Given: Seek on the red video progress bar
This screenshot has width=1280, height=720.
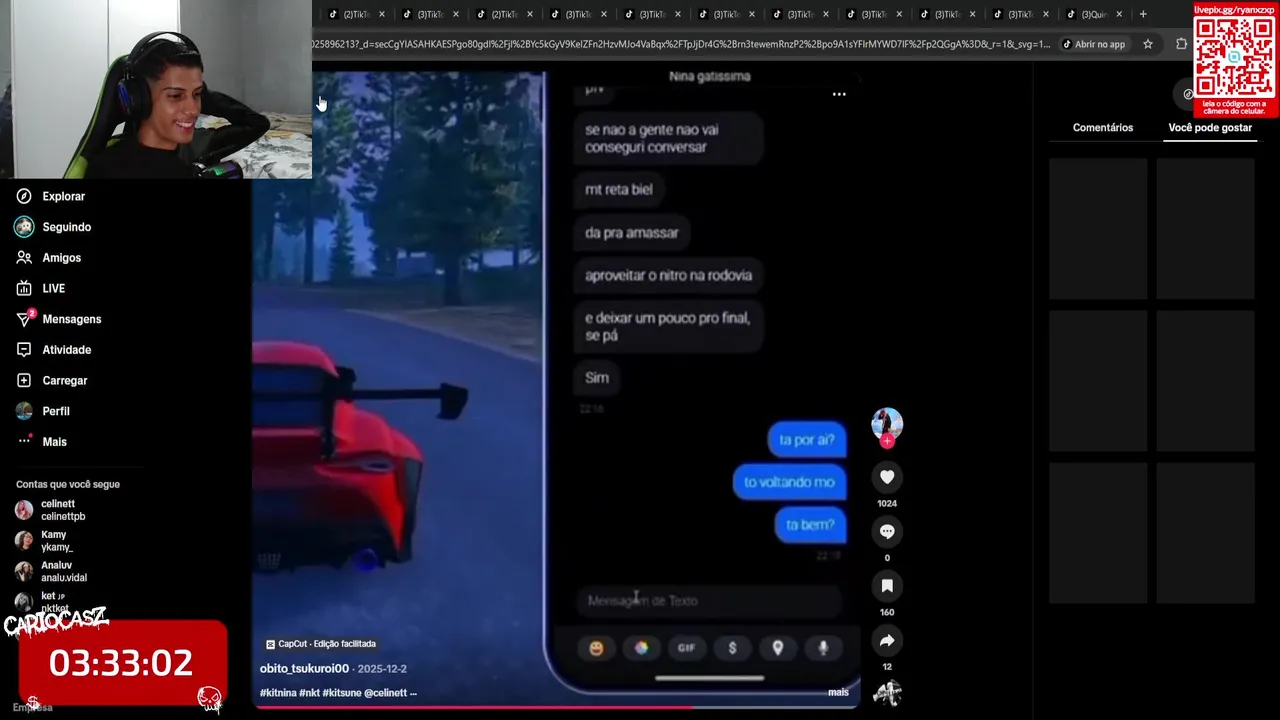Looking at the screenshot, I should click(556, 708).
